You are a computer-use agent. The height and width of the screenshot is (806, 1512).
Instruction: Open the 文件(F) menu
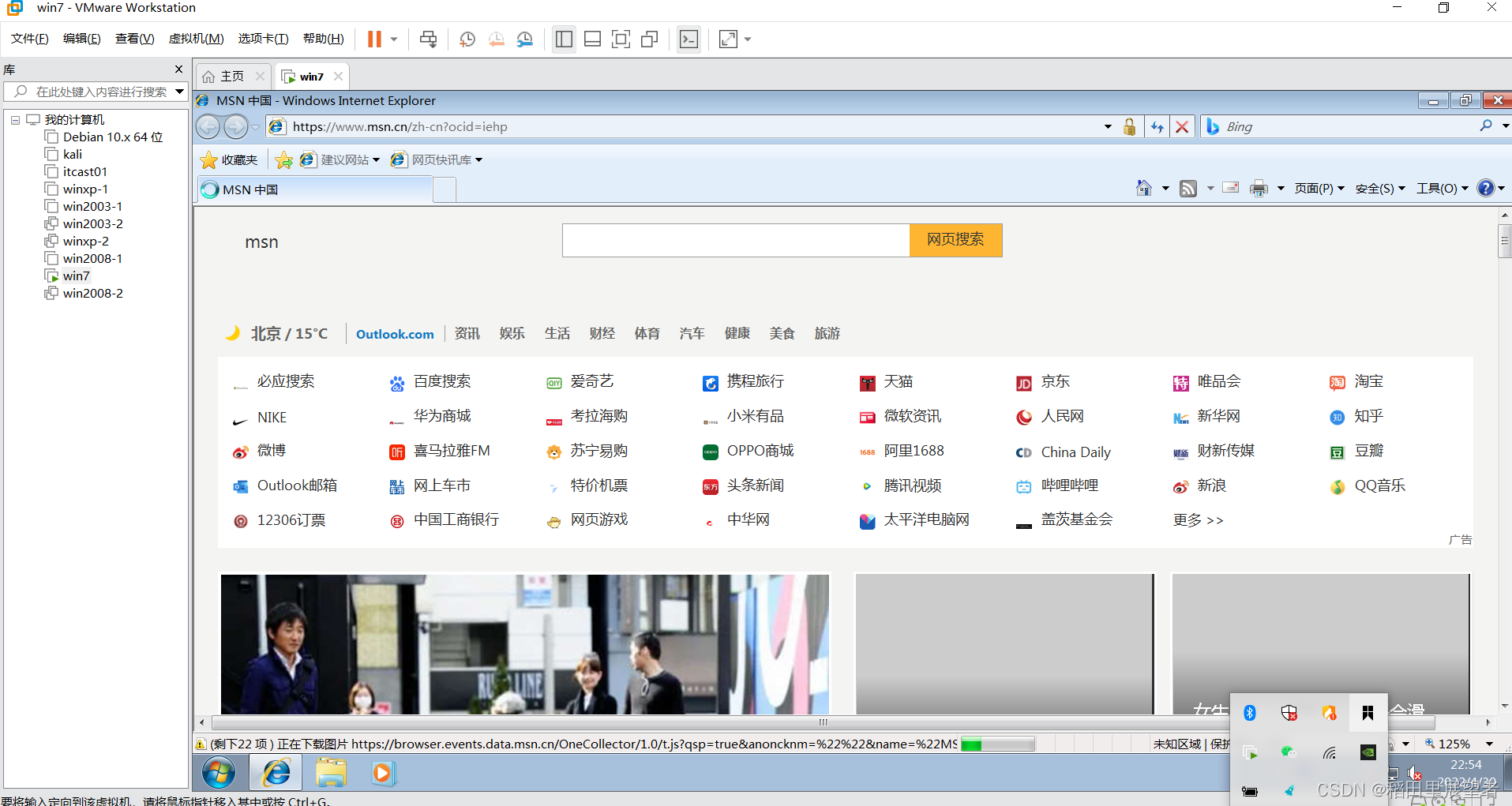tap(29, 39)
